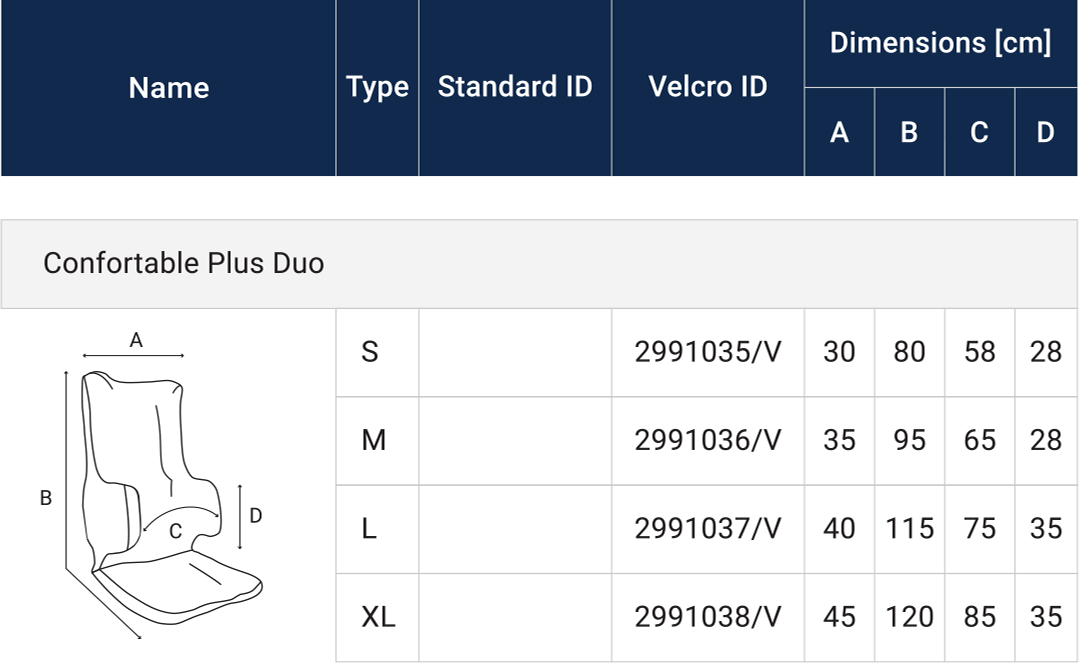
Task: Click the seat cushion diagram image
Action: click(160, 485)
